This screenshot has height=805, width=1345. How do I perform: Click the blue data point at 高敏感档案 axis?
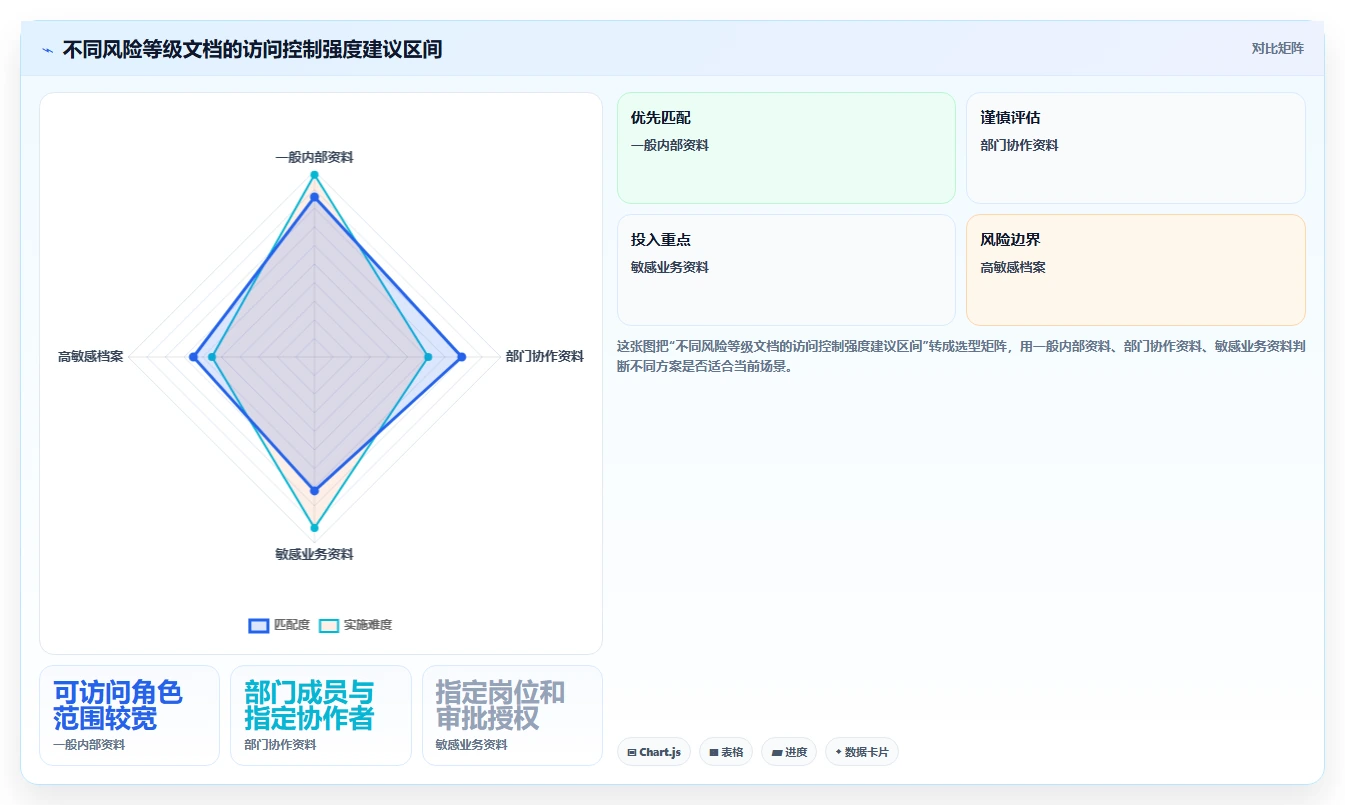[194, 357]
